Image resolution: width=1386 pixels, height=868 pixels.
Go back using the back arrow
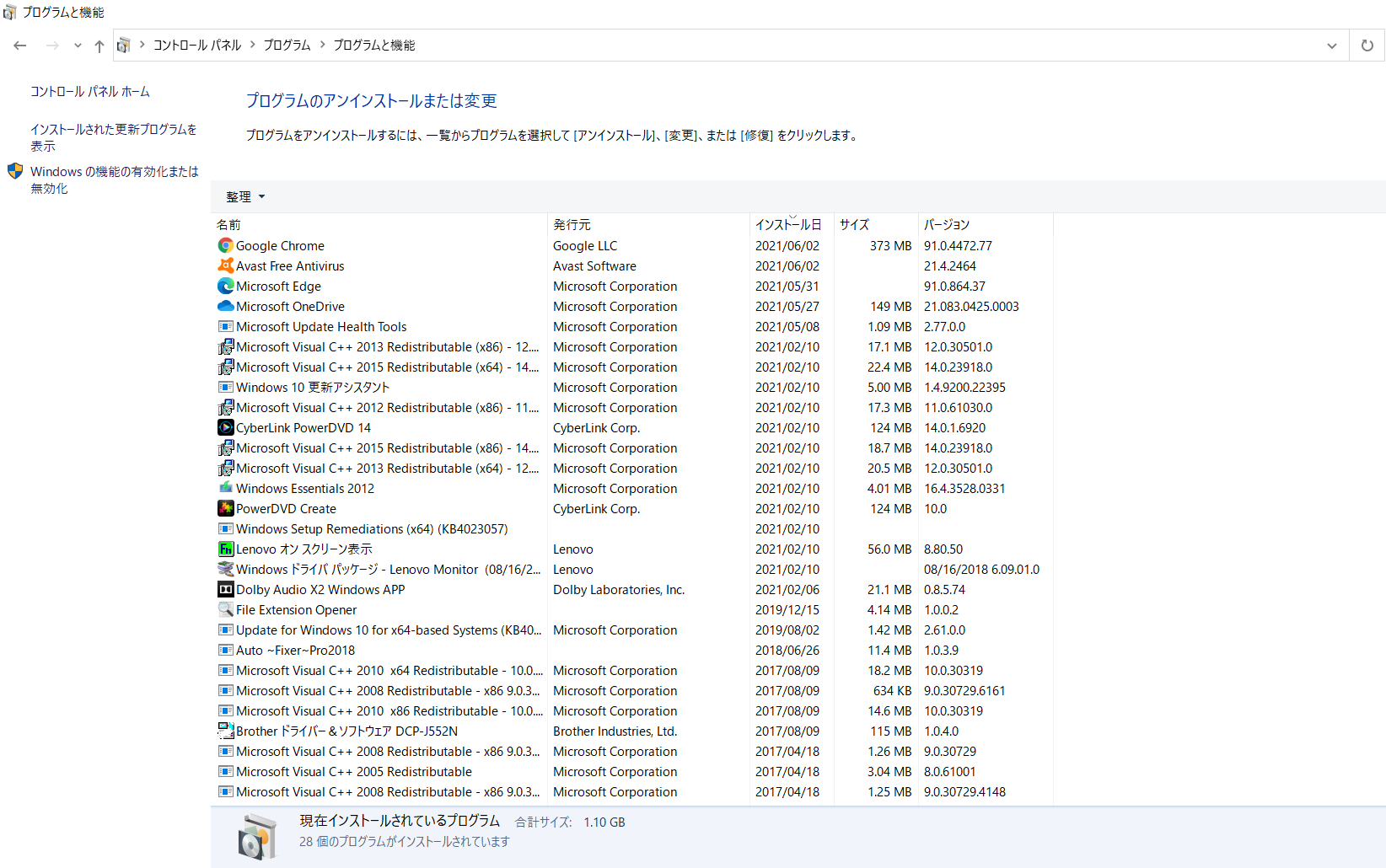click(20, 46)
